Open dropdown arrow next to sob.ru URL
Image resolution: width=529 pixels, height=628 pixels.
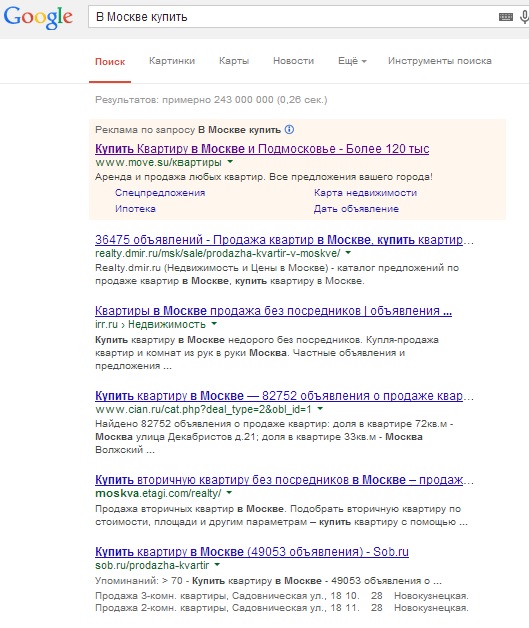coord(217,565)
